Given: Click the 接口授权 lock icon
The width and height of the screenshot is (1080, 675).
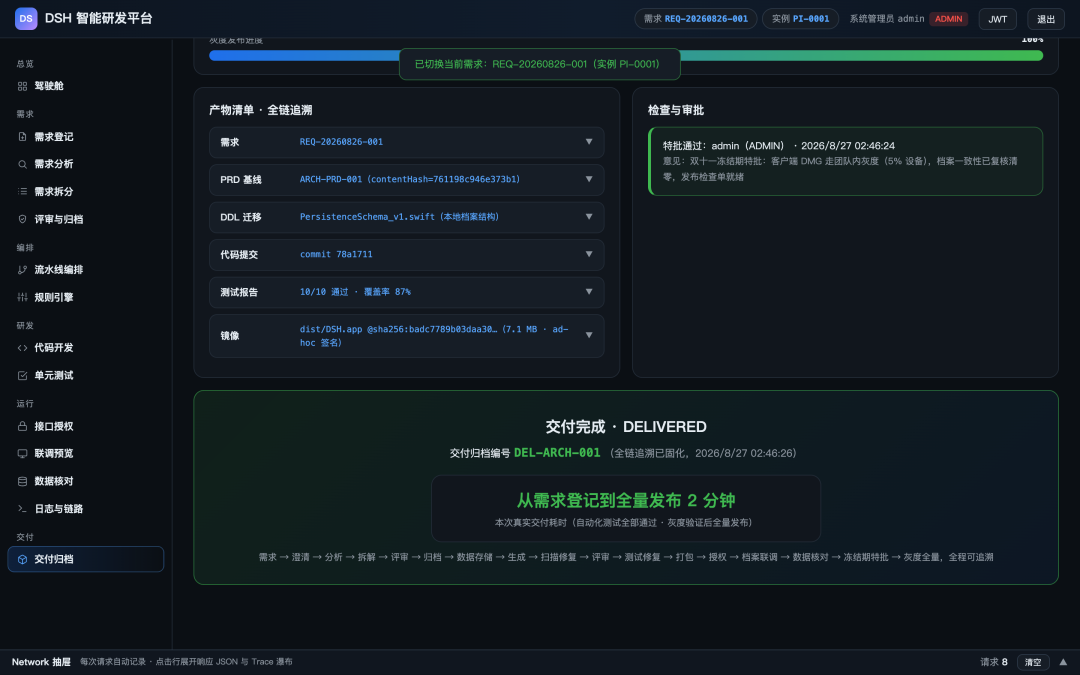Looking at the screenshot, I should (22, 426).
